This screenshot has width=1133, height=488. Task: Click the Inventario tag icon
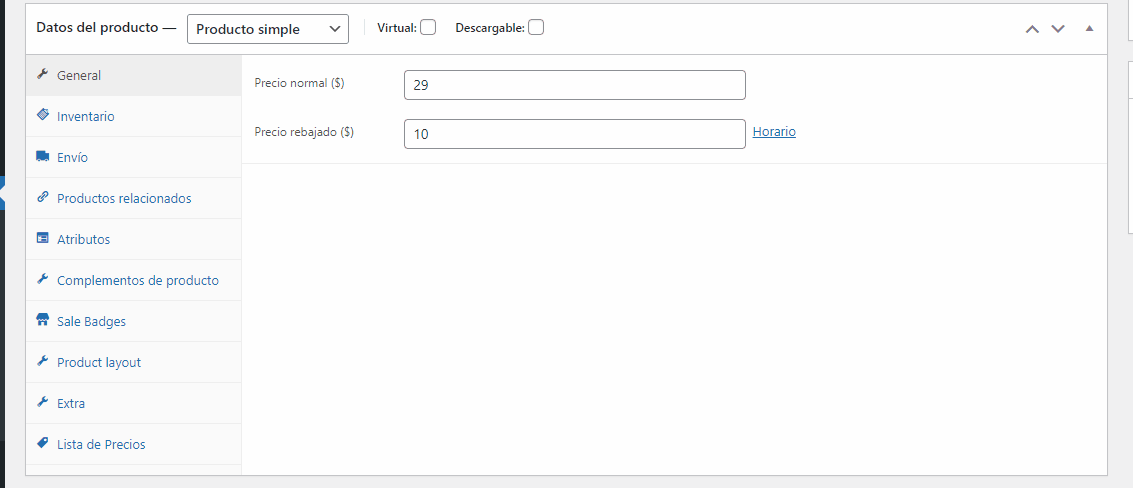[42, 116]
